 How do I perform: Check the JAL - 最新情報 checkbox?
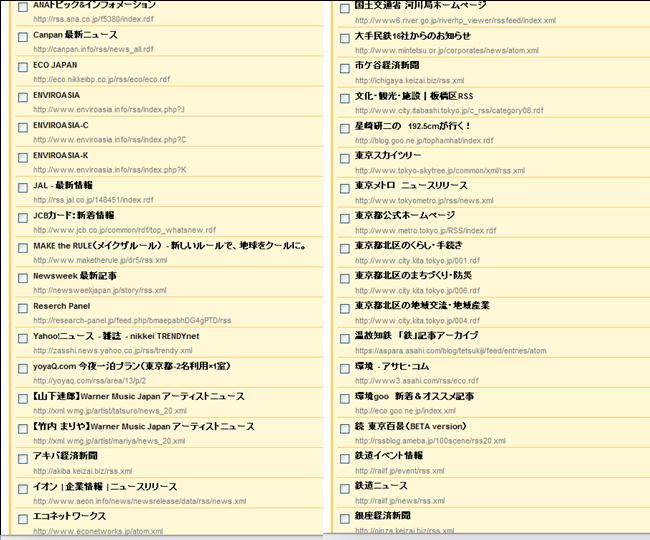click(x=23, y=188)
